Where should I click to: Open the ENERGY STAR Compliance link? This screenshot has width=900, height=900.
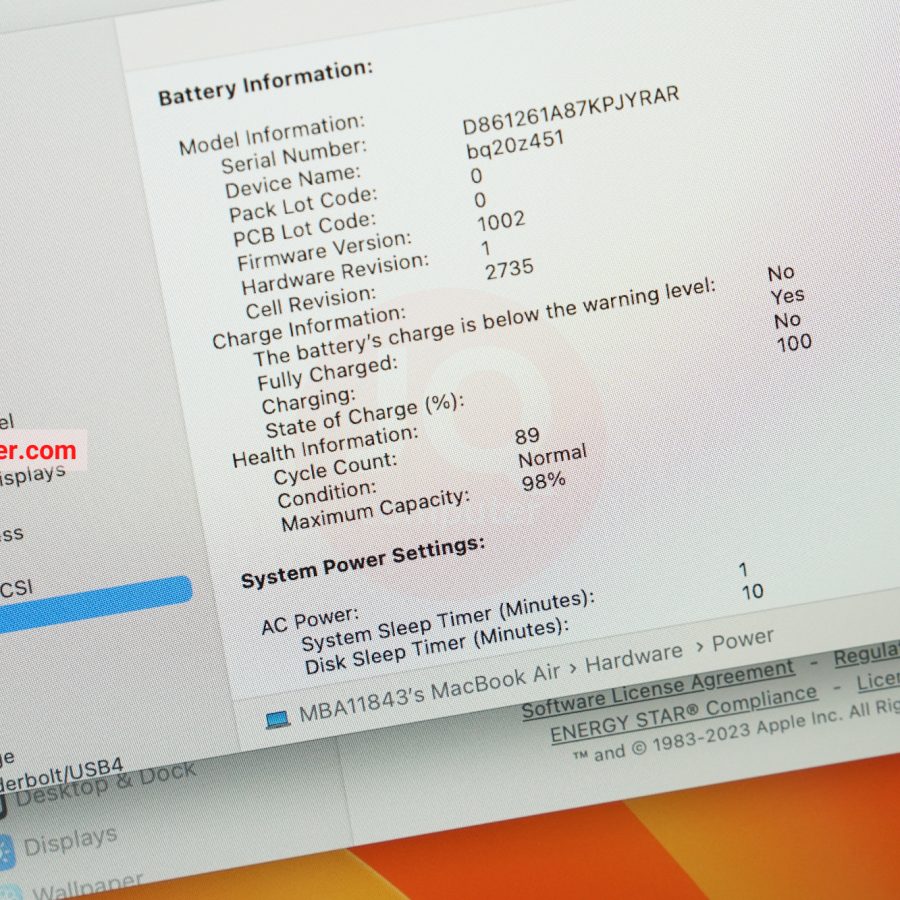[683, 713]
